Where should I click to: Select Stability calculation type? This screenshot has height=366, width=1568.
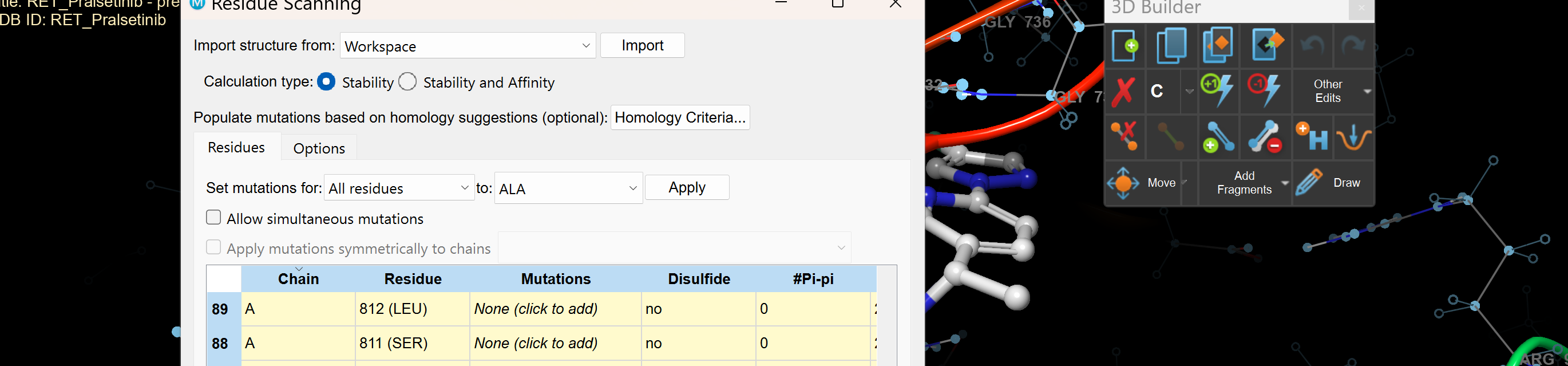click(326, 81)
